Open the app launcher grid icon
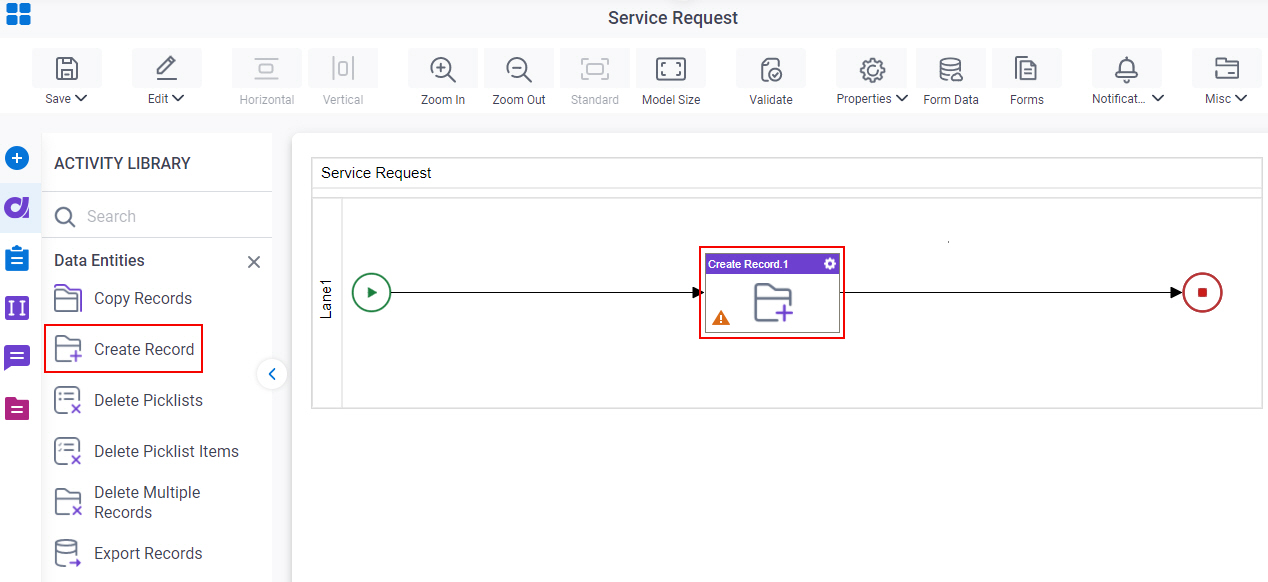Image resolution: width=1268 pixels, height=582 pixels. point(18,14)
